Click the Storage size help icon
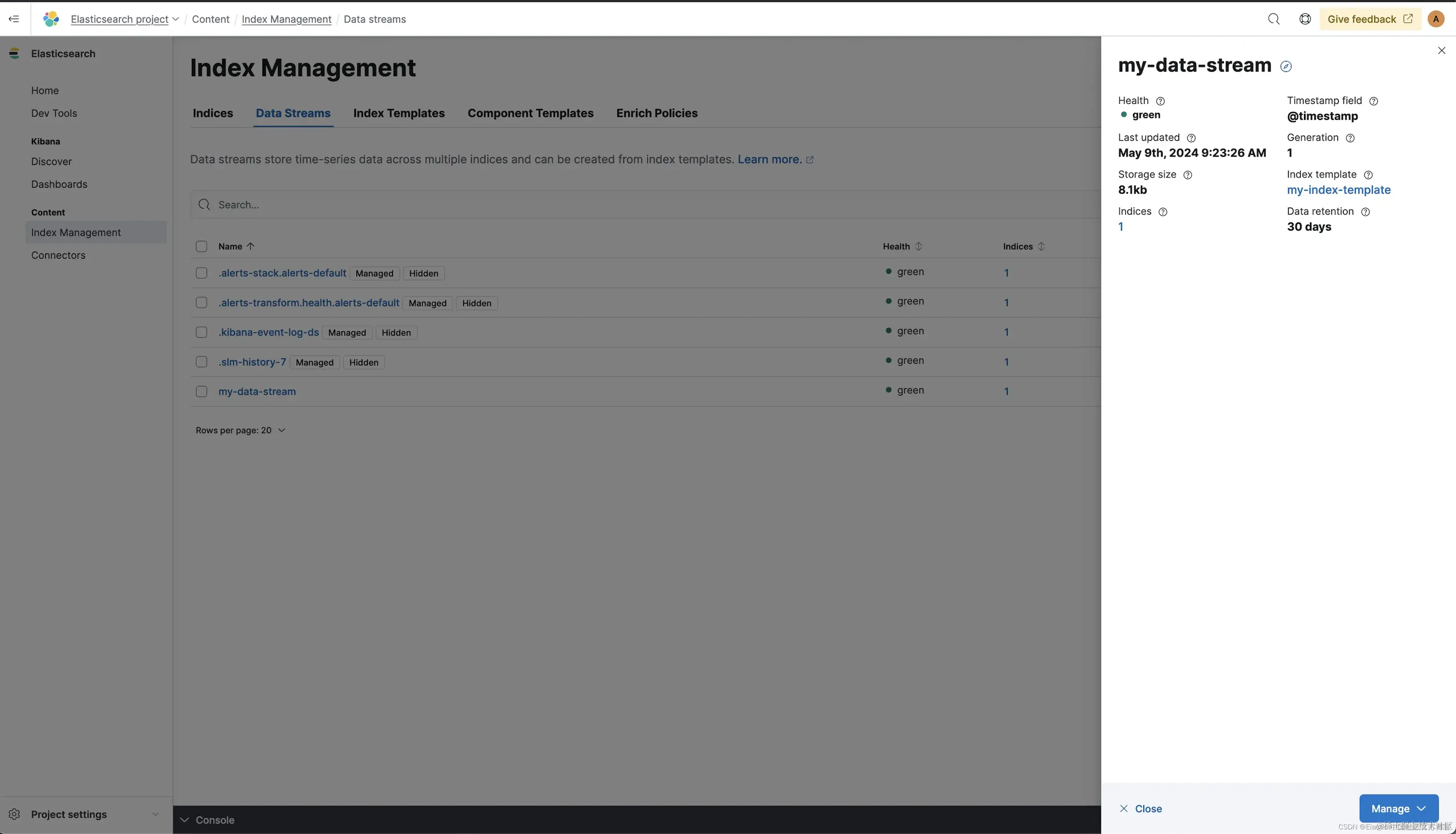Screen dimensions: 1456x834 (x=1188, y=175)
